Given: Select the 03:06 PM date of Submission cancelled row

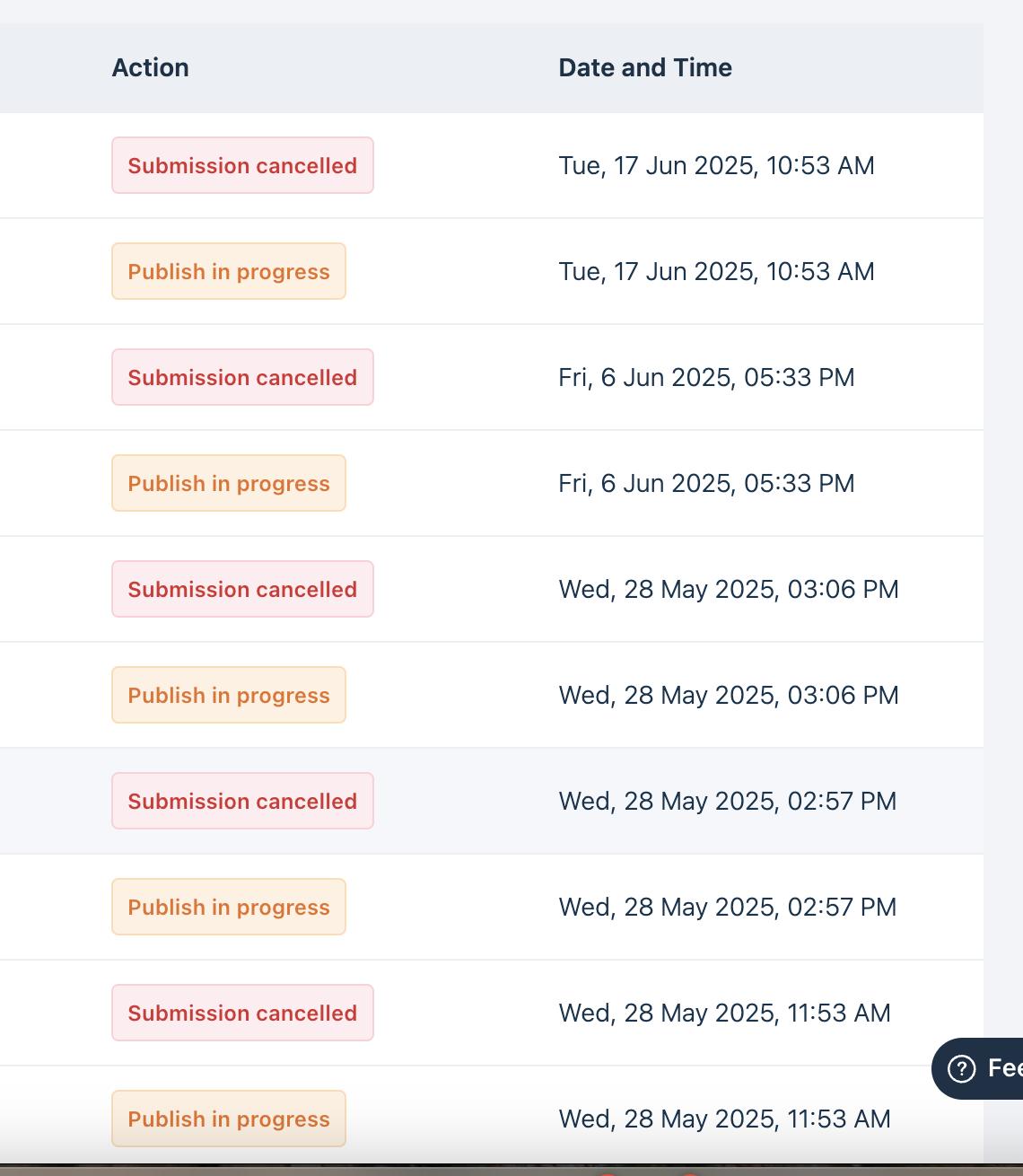Looking at the screenshot, I should [x=729, y=590].
